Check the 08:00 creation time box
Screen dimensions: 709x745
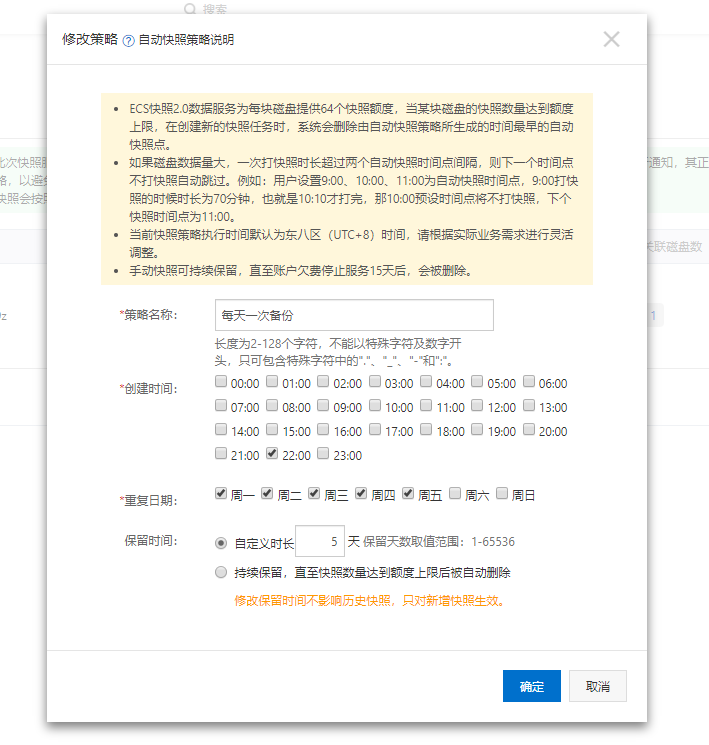[x=272, y=405]
